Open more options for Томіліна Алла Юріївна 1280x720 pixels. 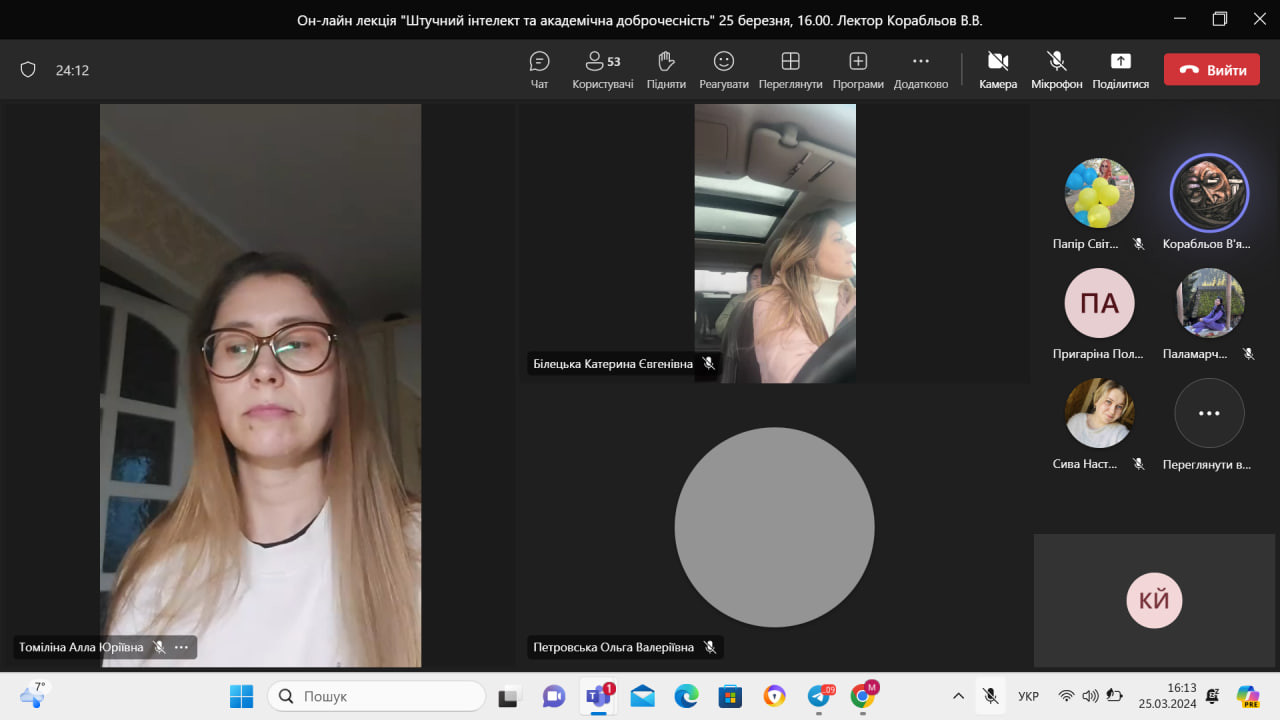[181, 647]
